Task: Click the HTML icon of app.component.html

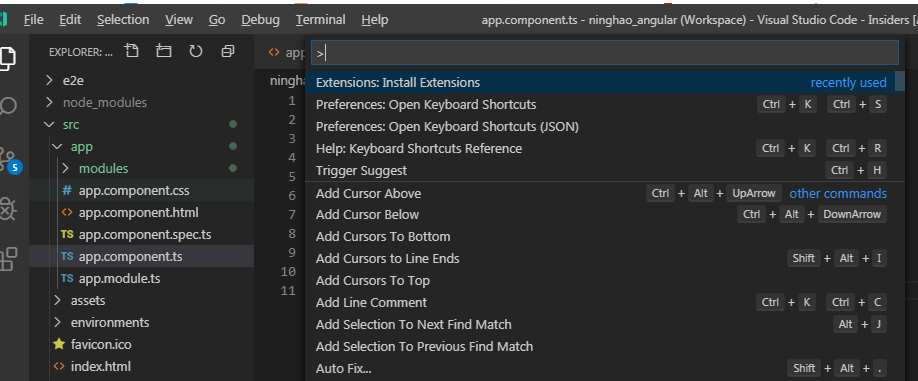Action: 67,212
